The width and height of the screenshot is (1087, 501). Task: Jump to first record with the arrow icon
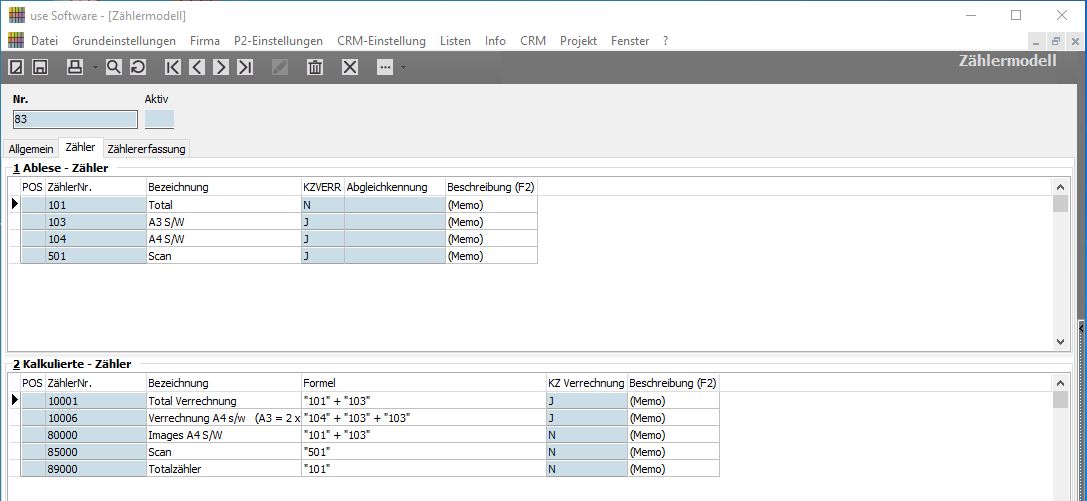pyautogui.click(x=173, y=67)
